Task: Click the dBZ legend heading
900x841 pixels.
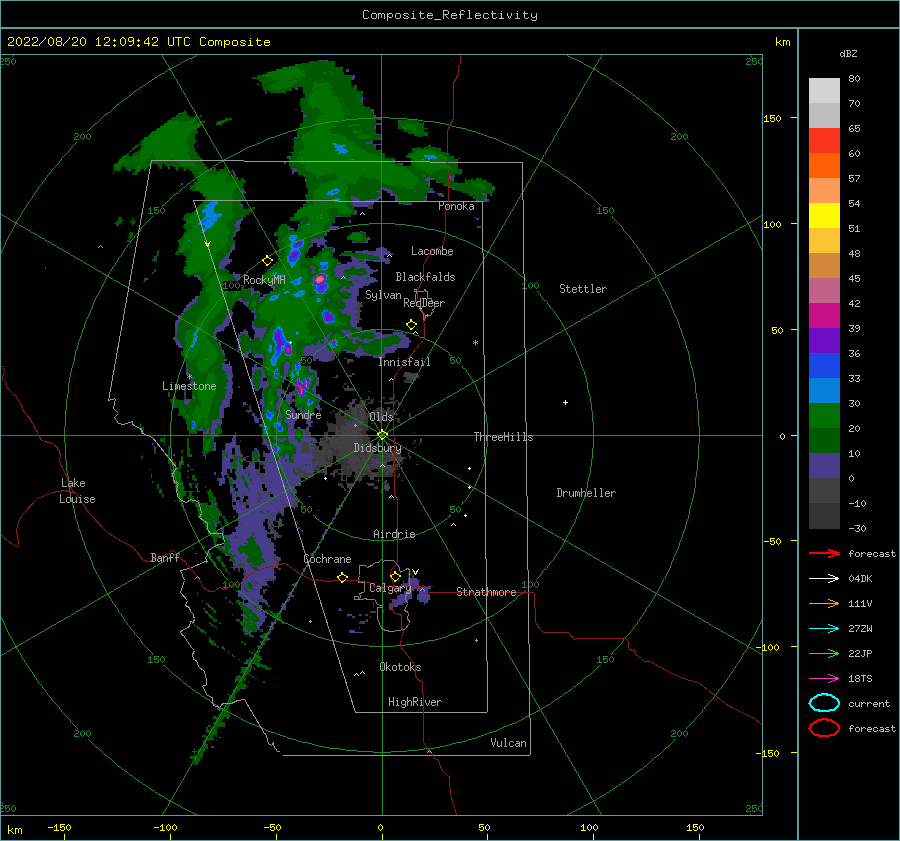Action: tap(848, 53)
